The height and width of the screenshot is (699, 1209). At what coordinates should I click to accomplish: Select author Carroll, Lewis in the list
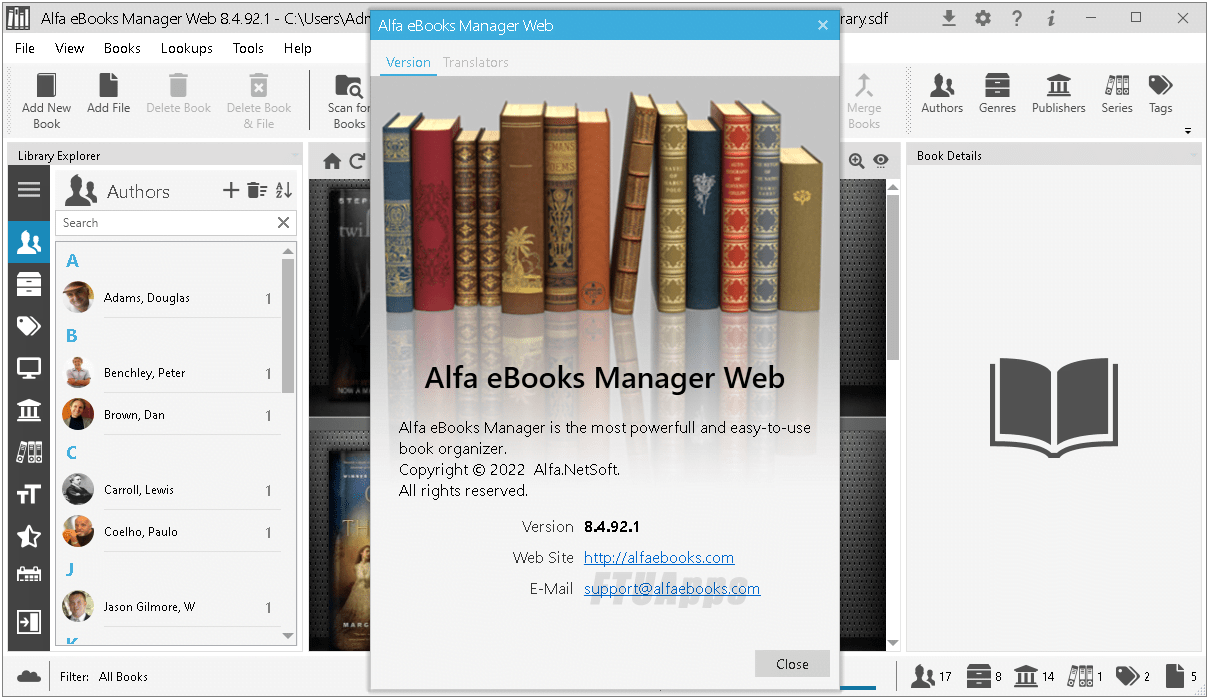coord(170,490)
